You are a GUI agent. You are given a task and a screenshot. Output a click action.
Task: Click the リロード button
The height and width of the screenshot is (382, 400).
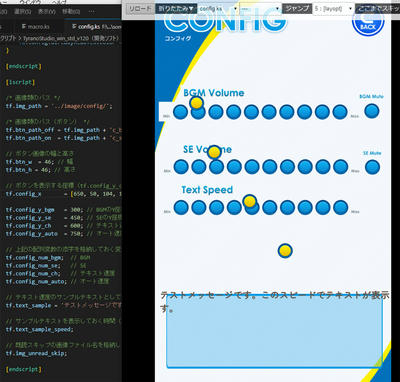pos(140,9)
